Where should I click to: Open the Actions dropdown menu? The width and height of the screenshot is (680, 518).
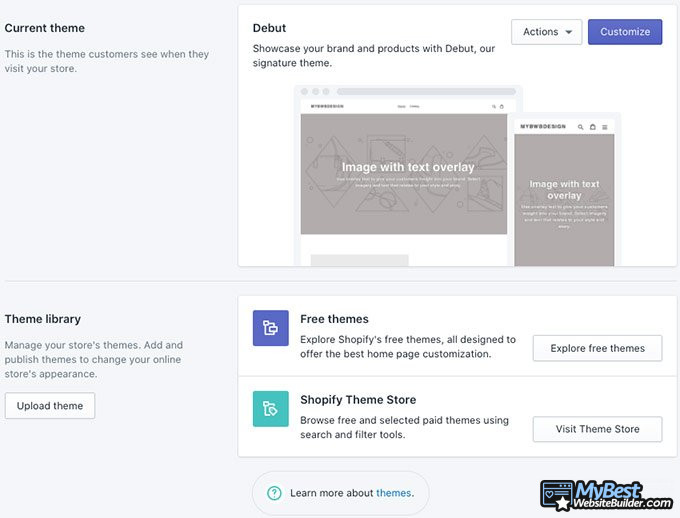pyautogui.click(x=546, y=32)
